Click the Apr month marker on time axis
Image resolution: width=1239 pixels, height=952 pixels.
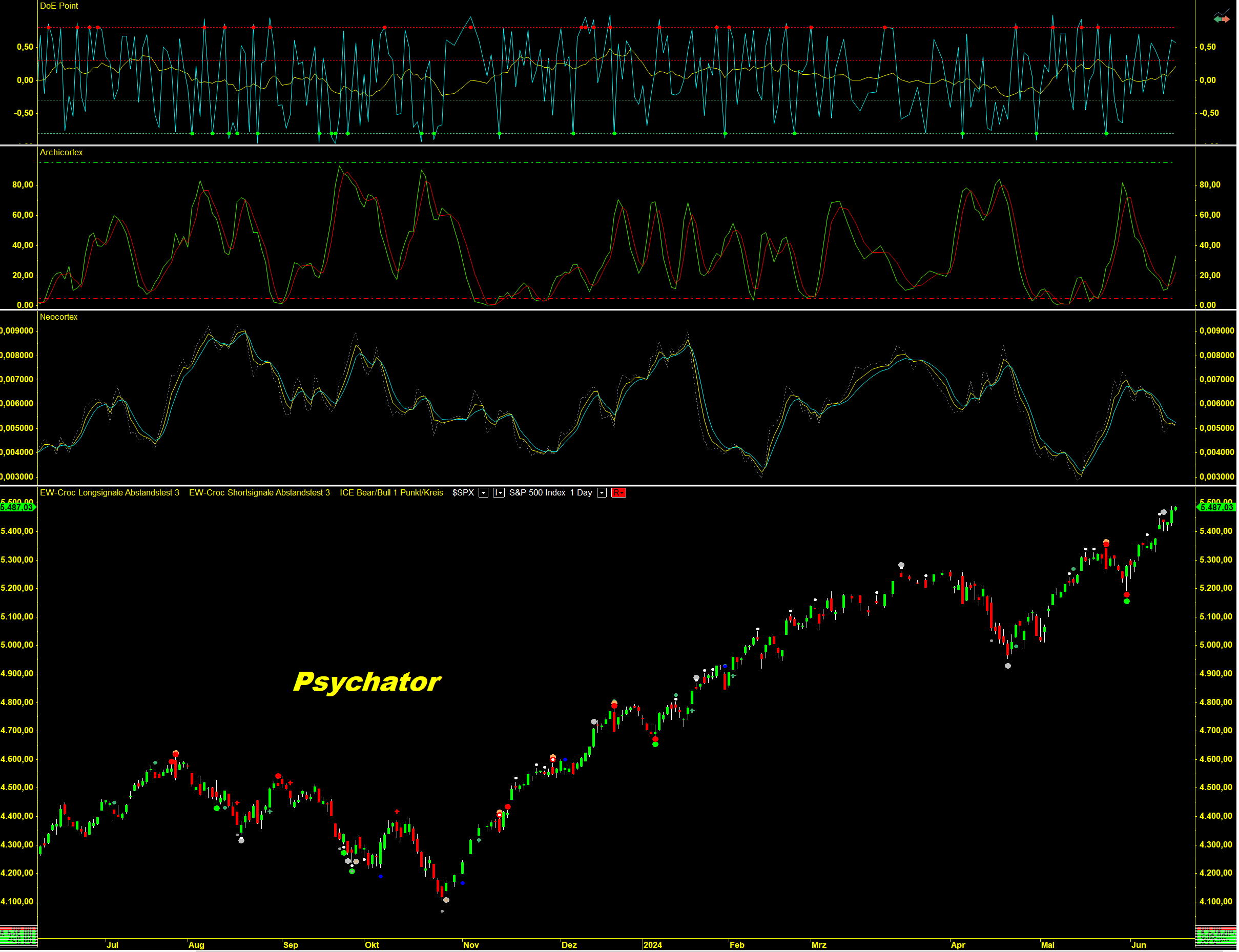tap(958, 945)
